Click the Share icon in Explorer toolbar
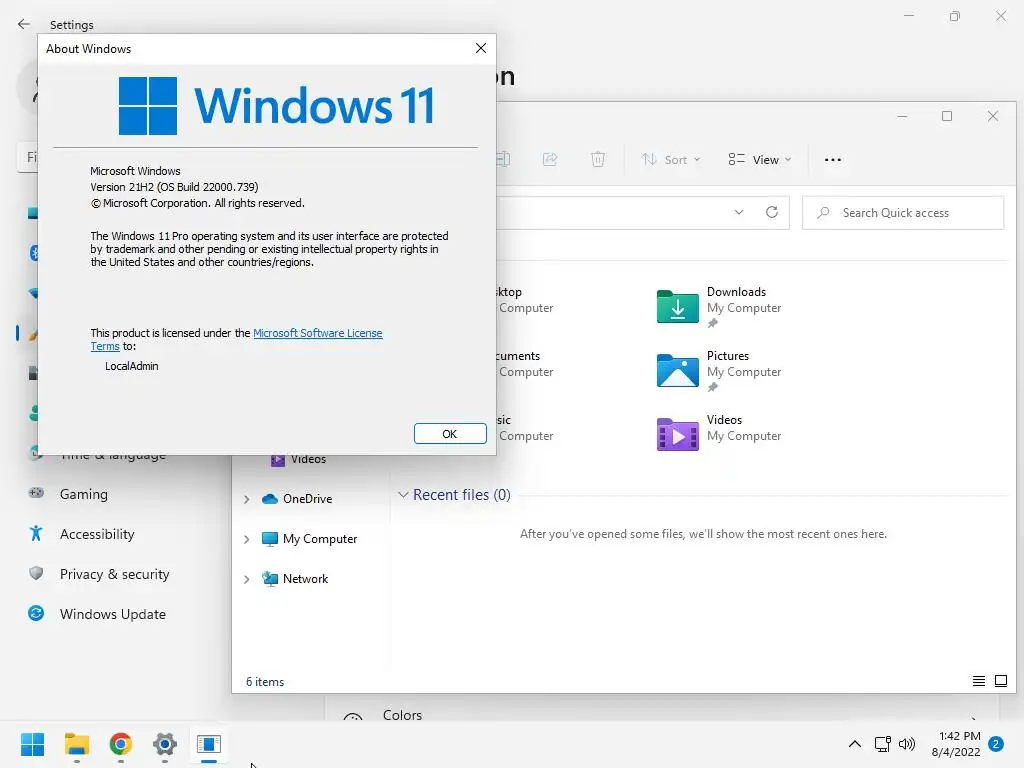This screenshot has height=768, width=1024. point(550,159)
